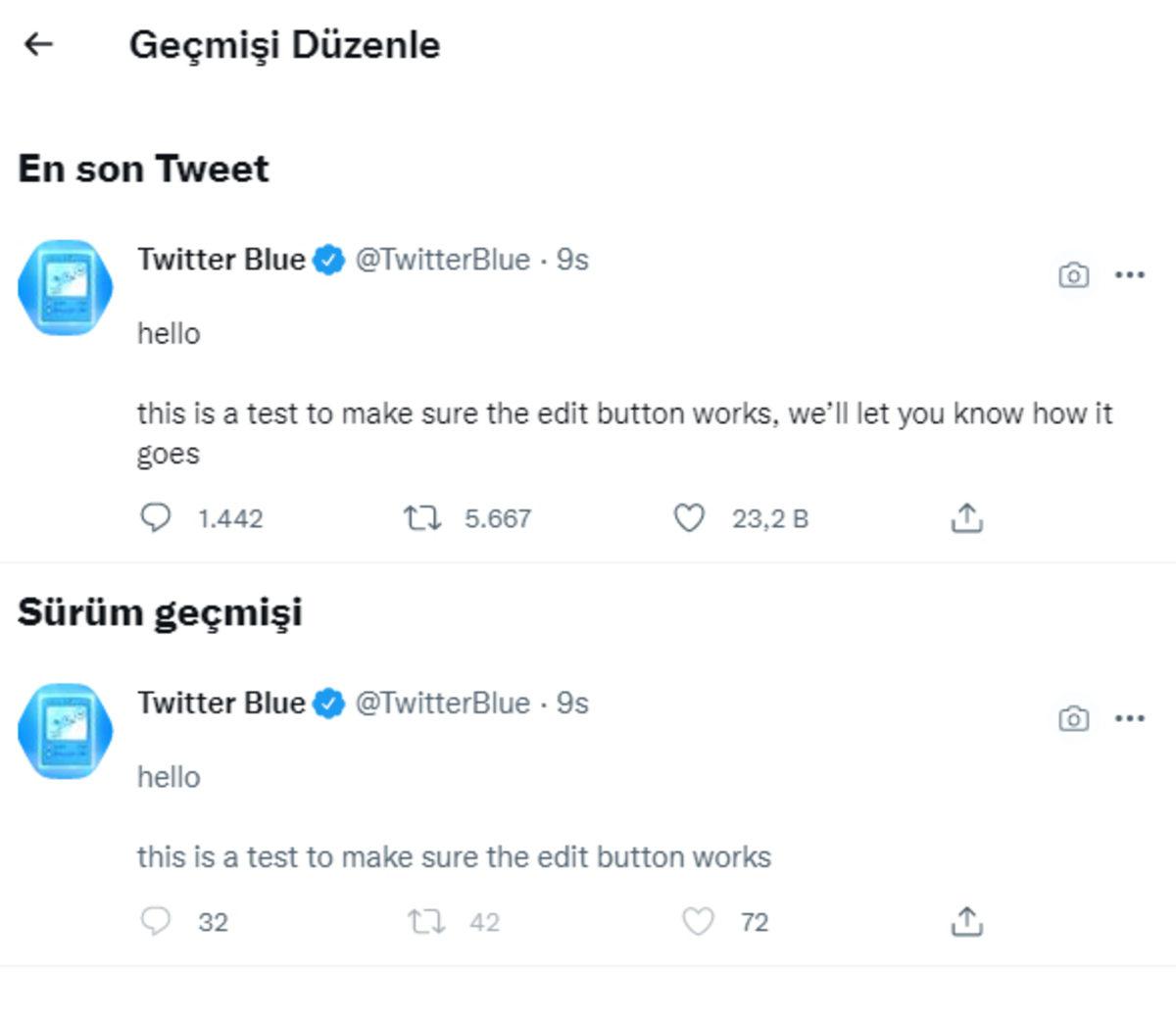Viewport: 1176px width, 1021px height.
Task: Select the retweet icon showing 5.667
Action: [425, 518]
